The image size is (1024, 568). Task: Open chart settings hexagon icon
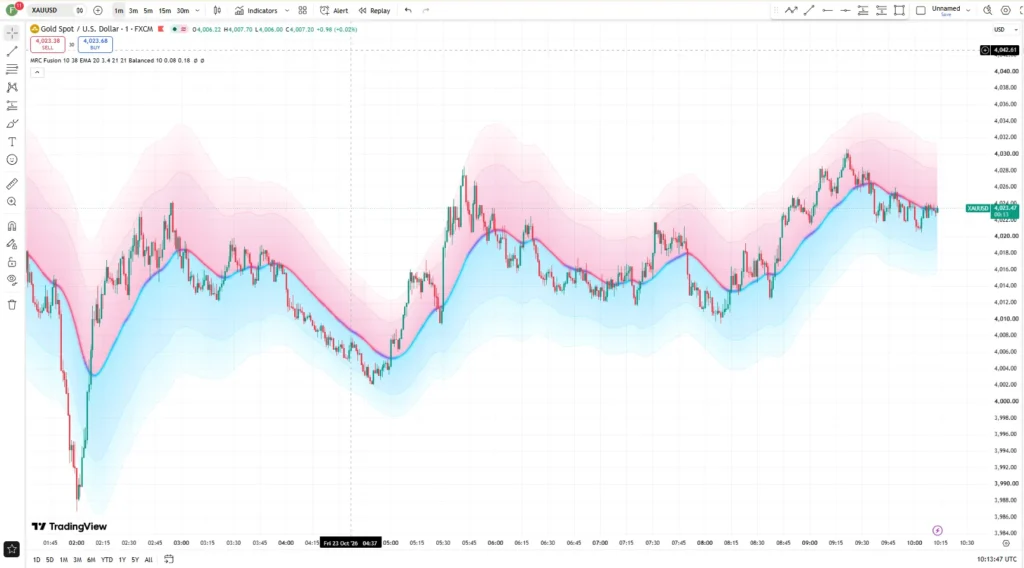click(x=1006, y=10)
